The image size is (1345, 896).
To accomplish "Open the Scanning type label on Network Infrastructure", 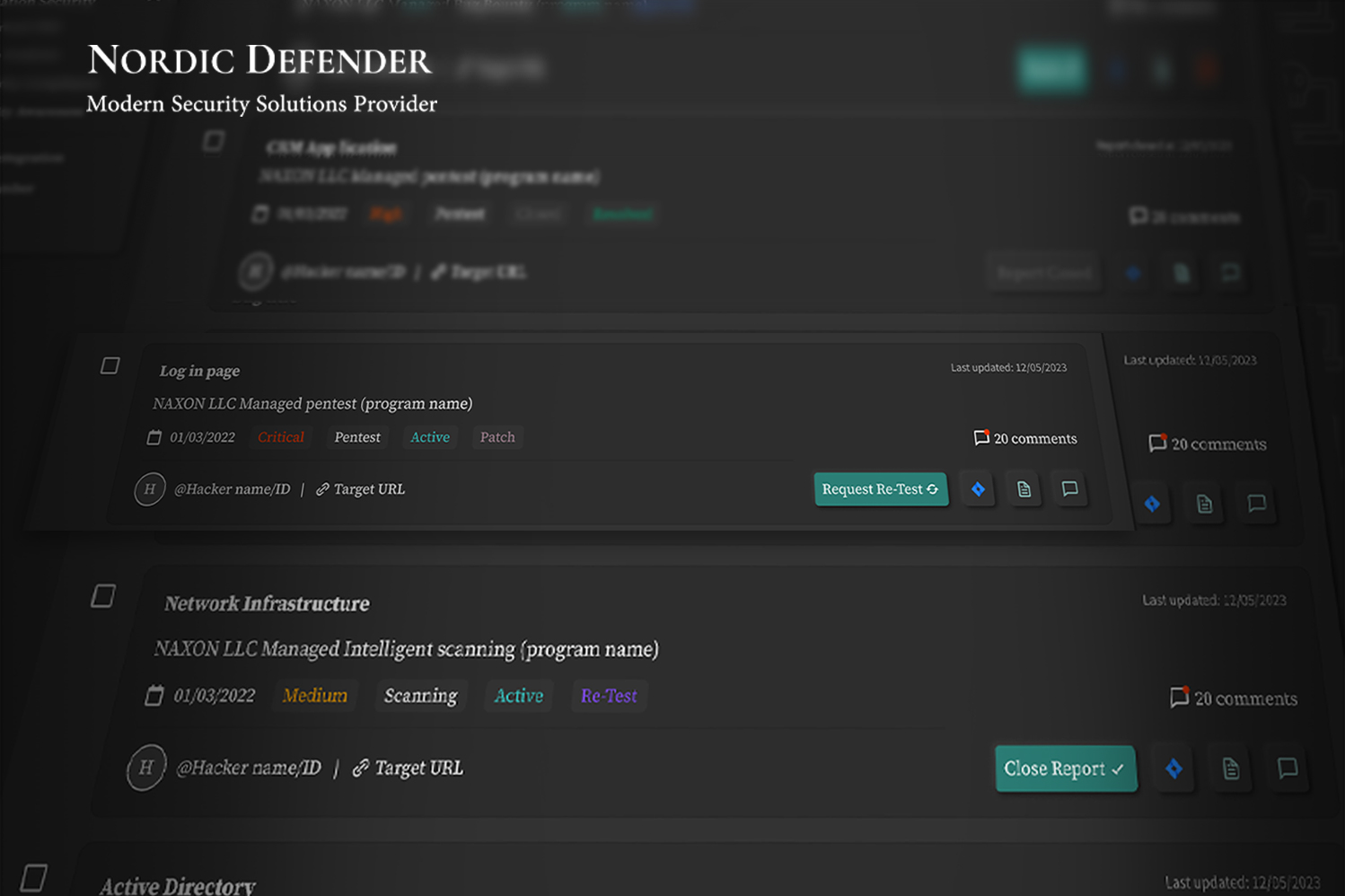I will (x=421, y=695).
